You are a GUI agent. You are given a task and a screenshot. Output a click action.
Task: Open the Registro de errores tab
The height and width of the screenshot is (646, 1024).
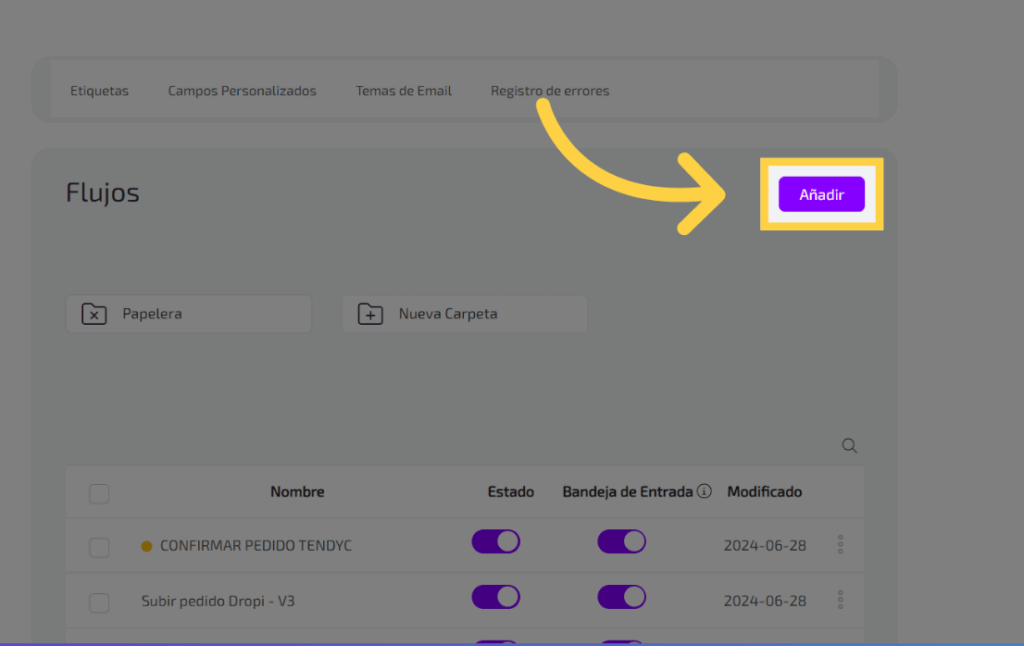(x=549, y=91)
